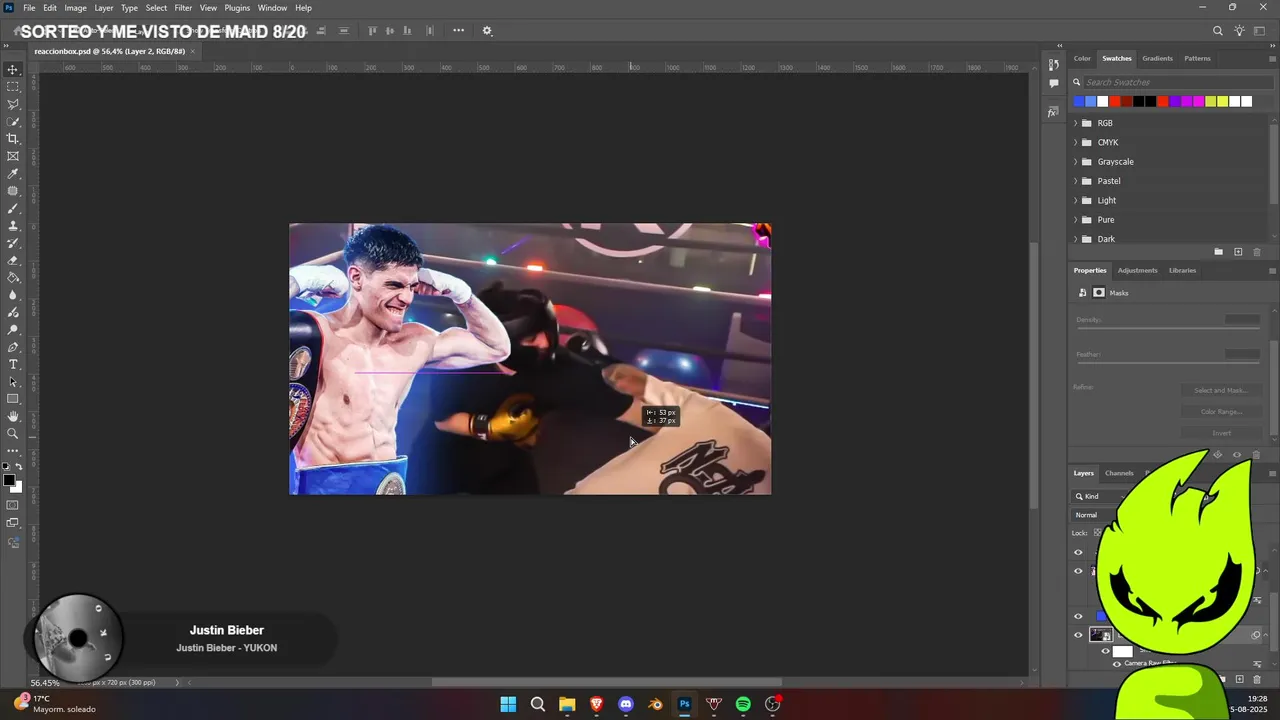The height and width of the screenshot is (720, 1280).
Task: Expand the CMYK swatch group
Action: [1076, 142]
